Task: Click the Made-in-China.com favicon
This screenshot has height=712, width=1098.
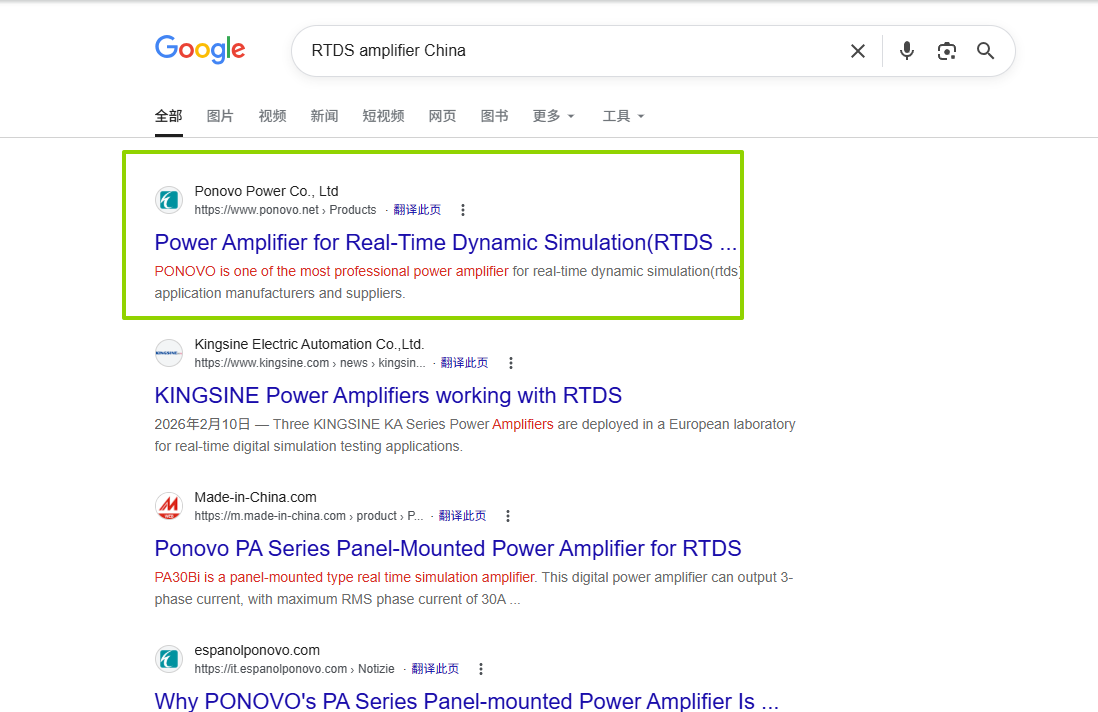Action: point(169,506)
